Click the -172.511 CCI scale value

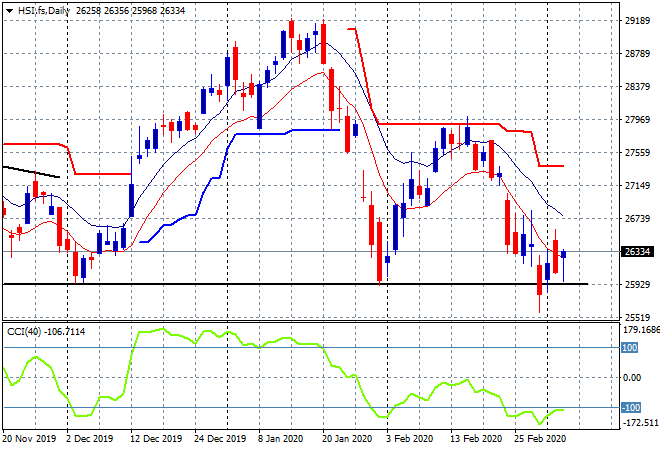[x=640, y=422]
